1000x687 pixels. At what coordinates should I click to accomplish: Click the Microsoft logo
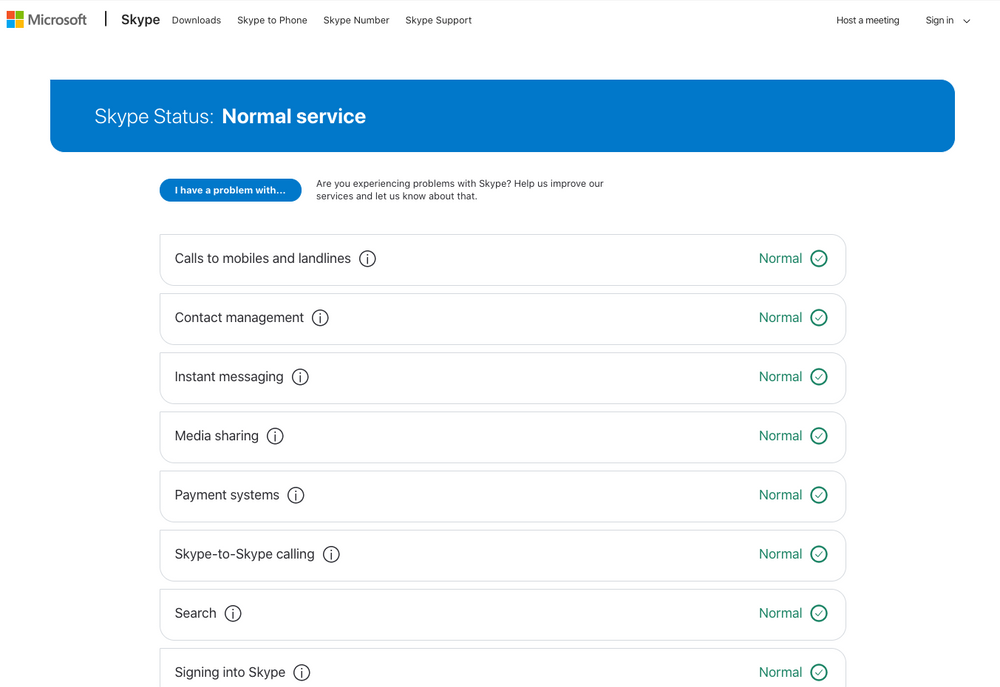(46, 19)
